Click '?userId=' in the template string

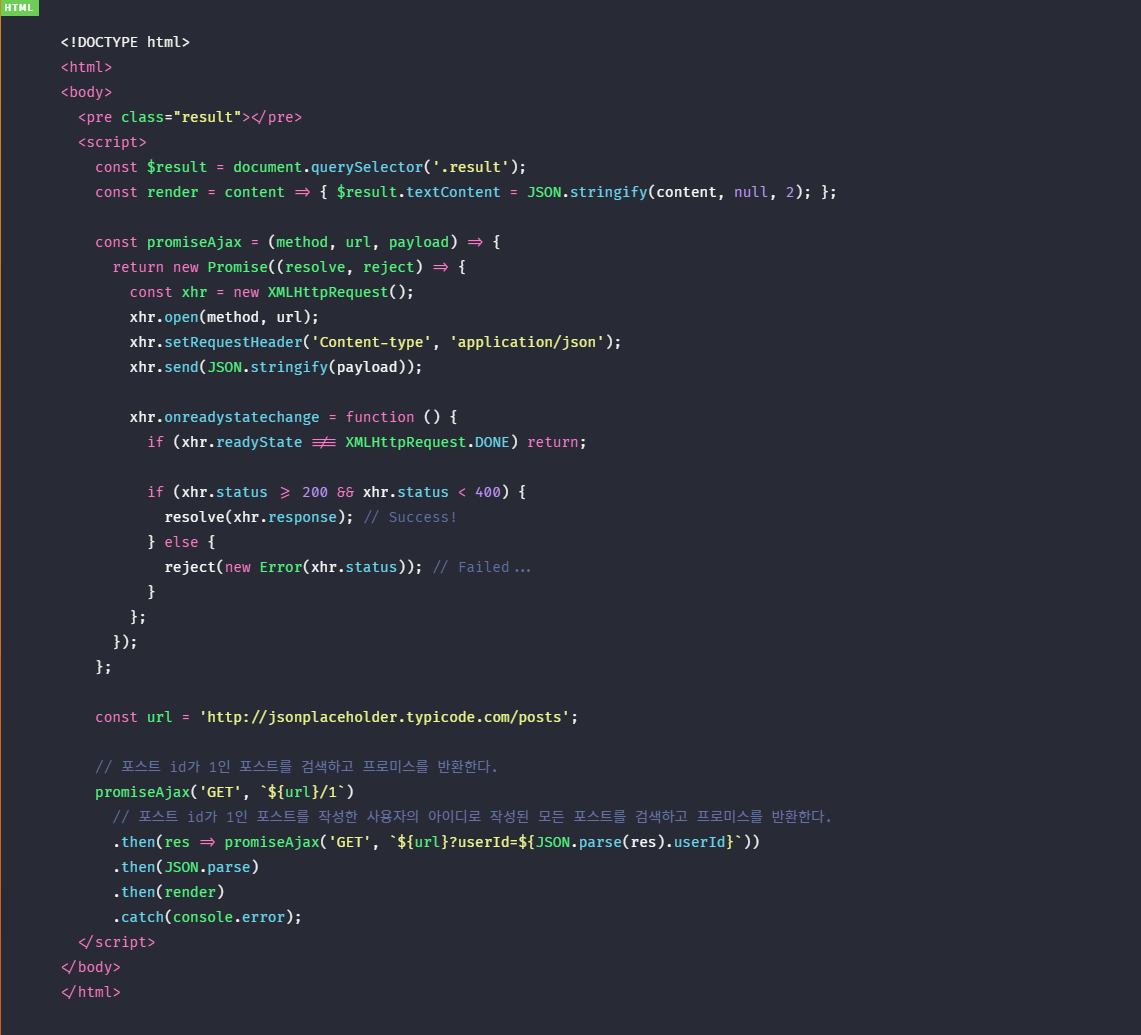(484, 842)
